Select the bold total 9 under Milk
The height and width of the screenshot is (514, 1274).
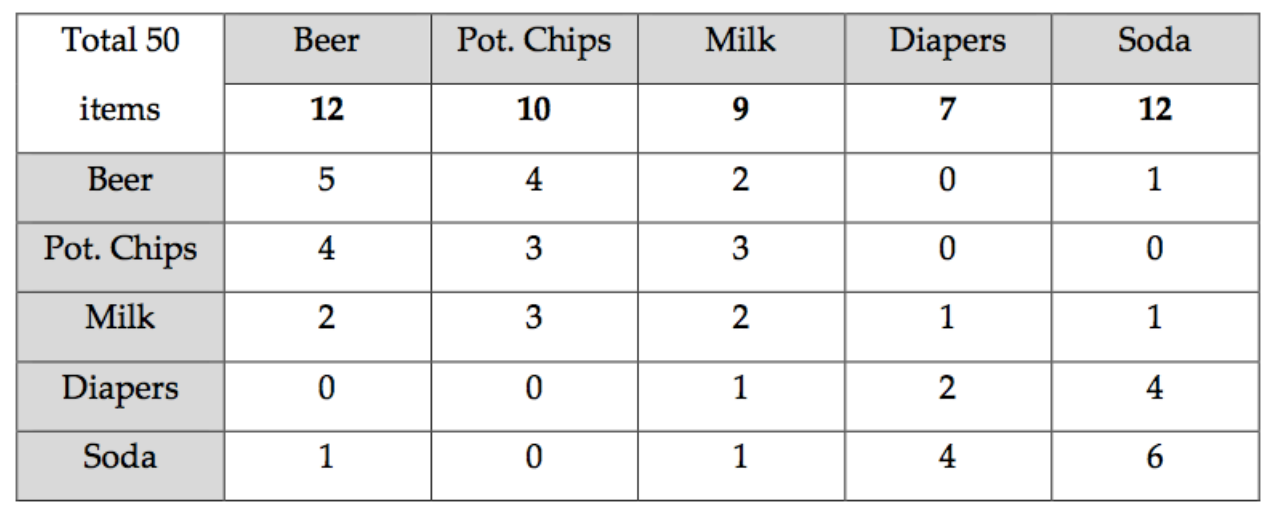pyautogui.click(x=740, y=109)
